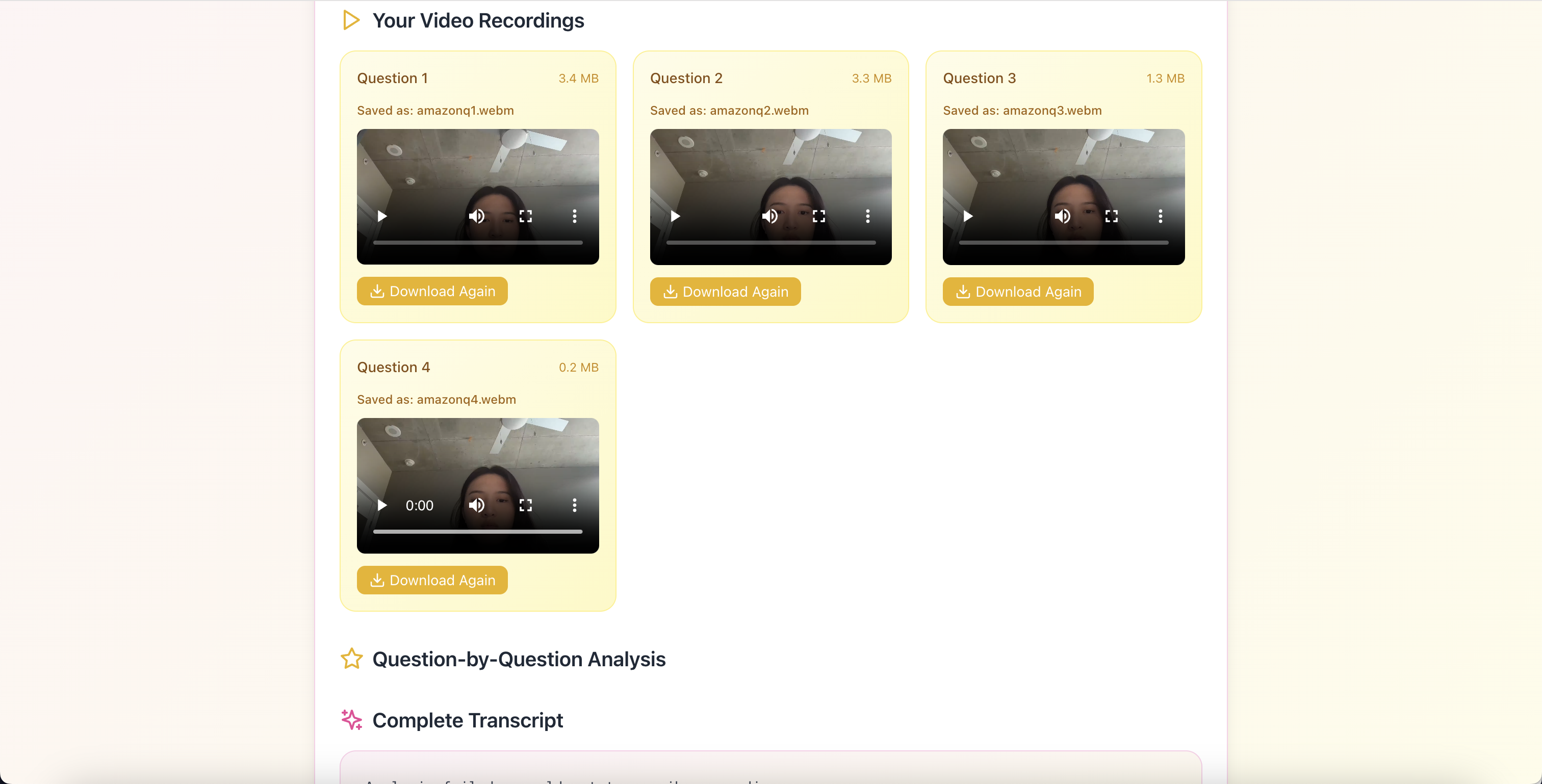Click fullscreen icon on Question 4 video

pyautogui.click(x=526, y=505)
